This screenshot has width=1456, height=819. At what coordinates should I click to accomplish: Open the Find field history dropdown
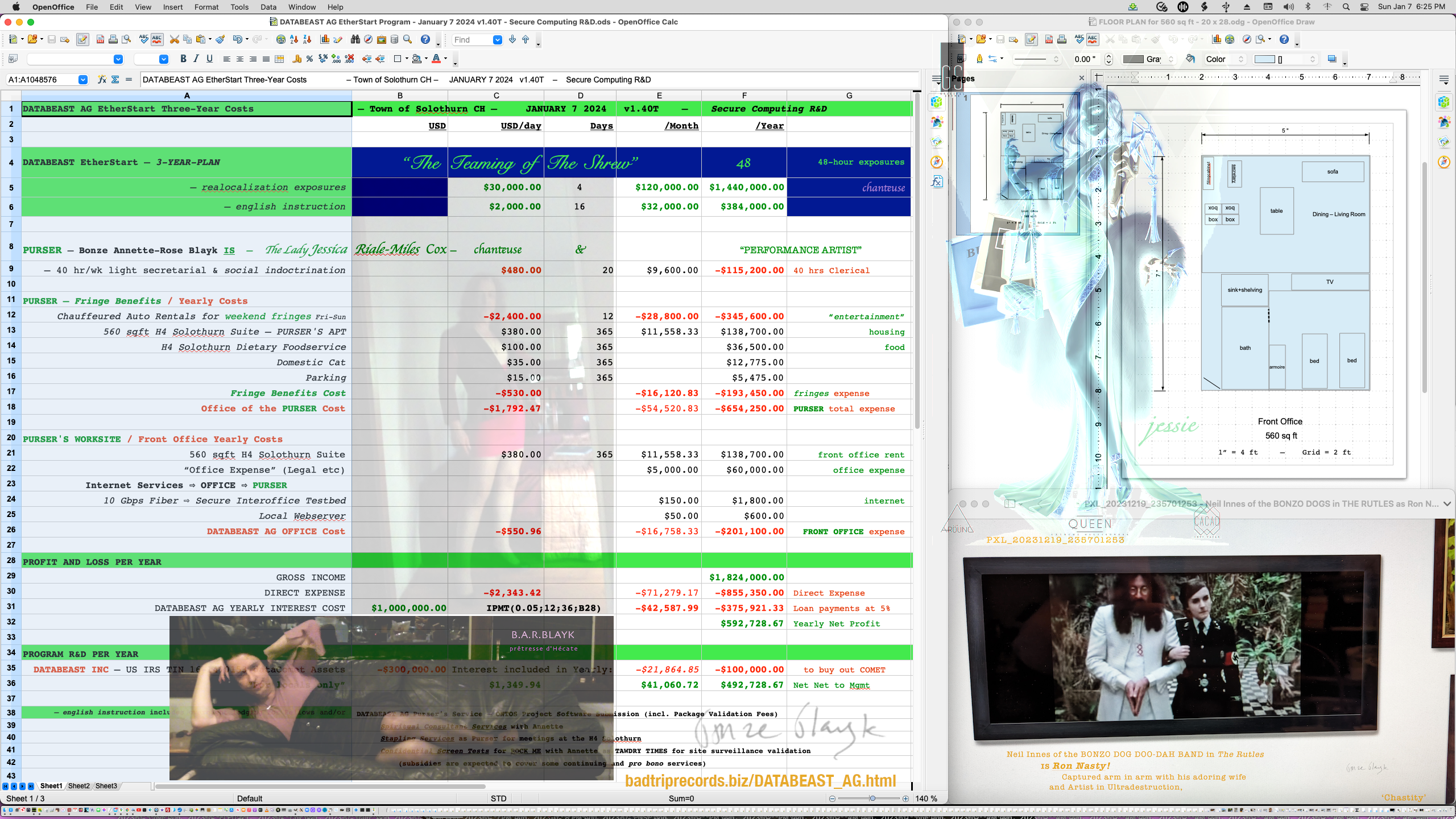coord(497,40)
